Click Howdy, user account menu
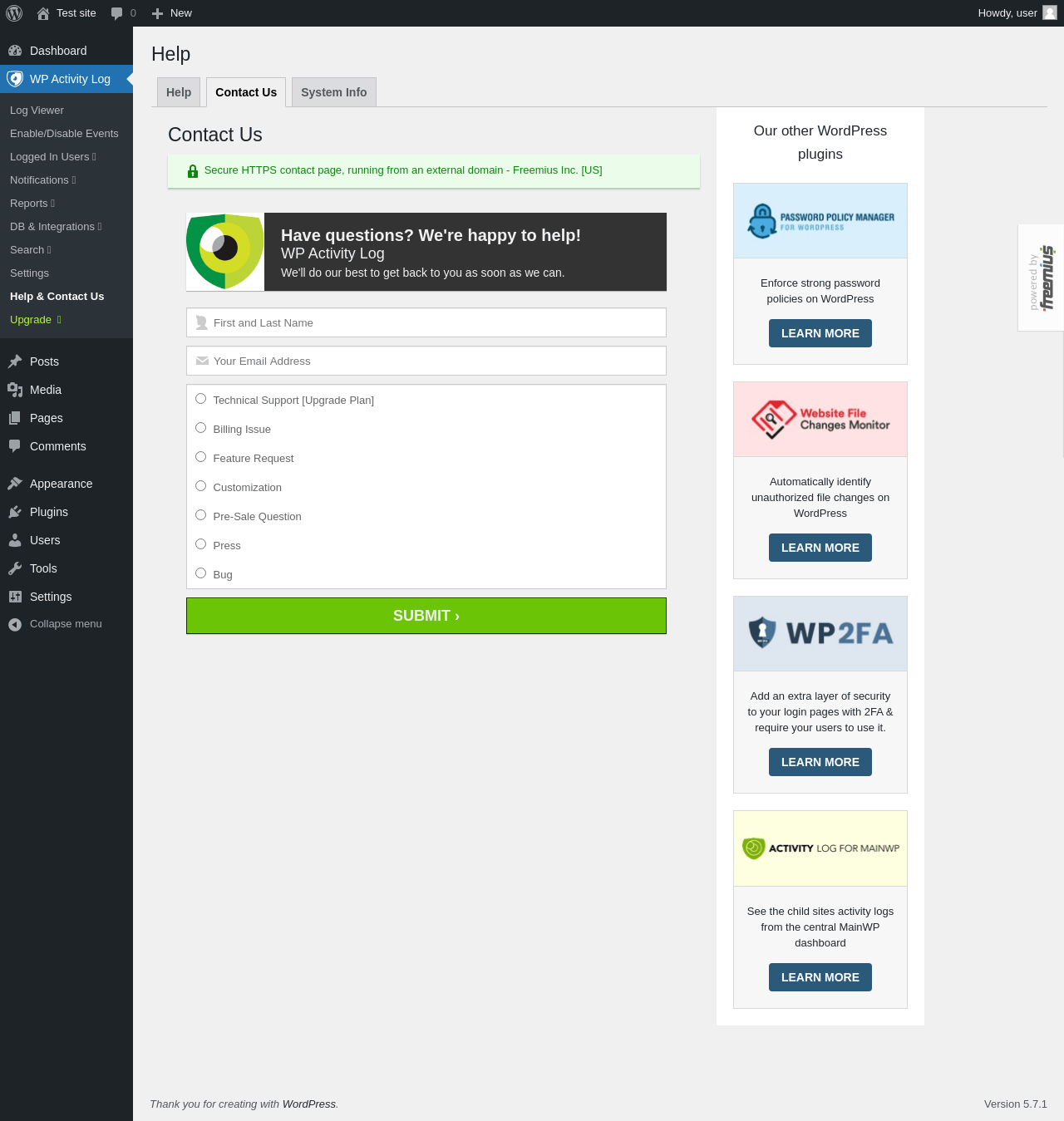Viewport: 1064px width, 1121px height. [x=1017, y=13]
